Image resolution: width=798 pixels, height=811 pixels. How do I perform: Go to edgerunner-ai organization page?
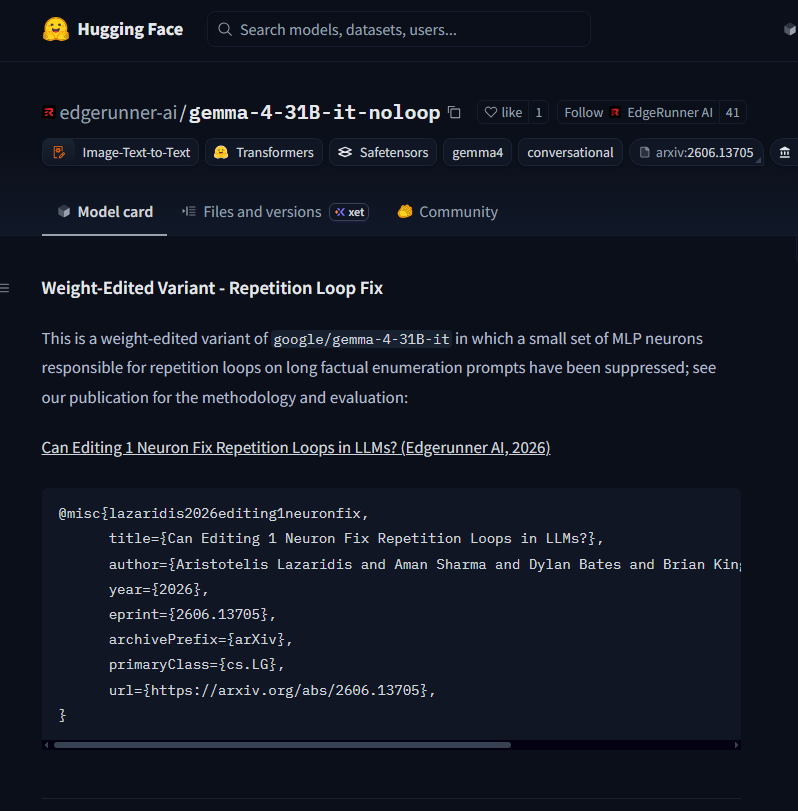(x=118, y=112)
